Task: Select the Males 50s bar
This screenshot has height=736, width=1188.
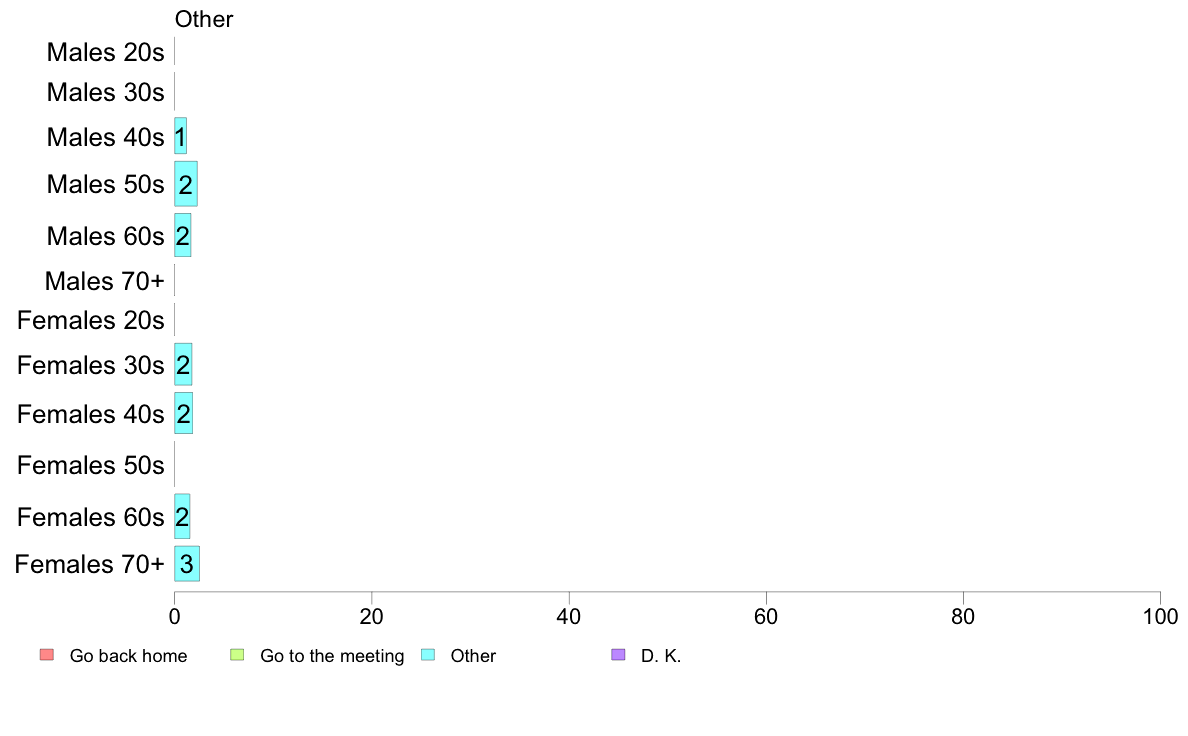Action: click(x=186, y=183)
